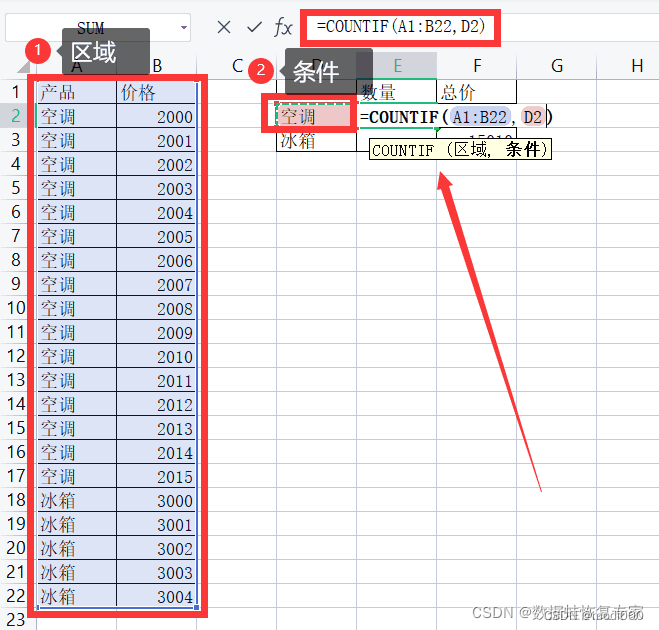Image resolution: width=659 pixels, height=630 pixels.
Task: Click cell B9 with value 2007
Action: tap(156, 283)
